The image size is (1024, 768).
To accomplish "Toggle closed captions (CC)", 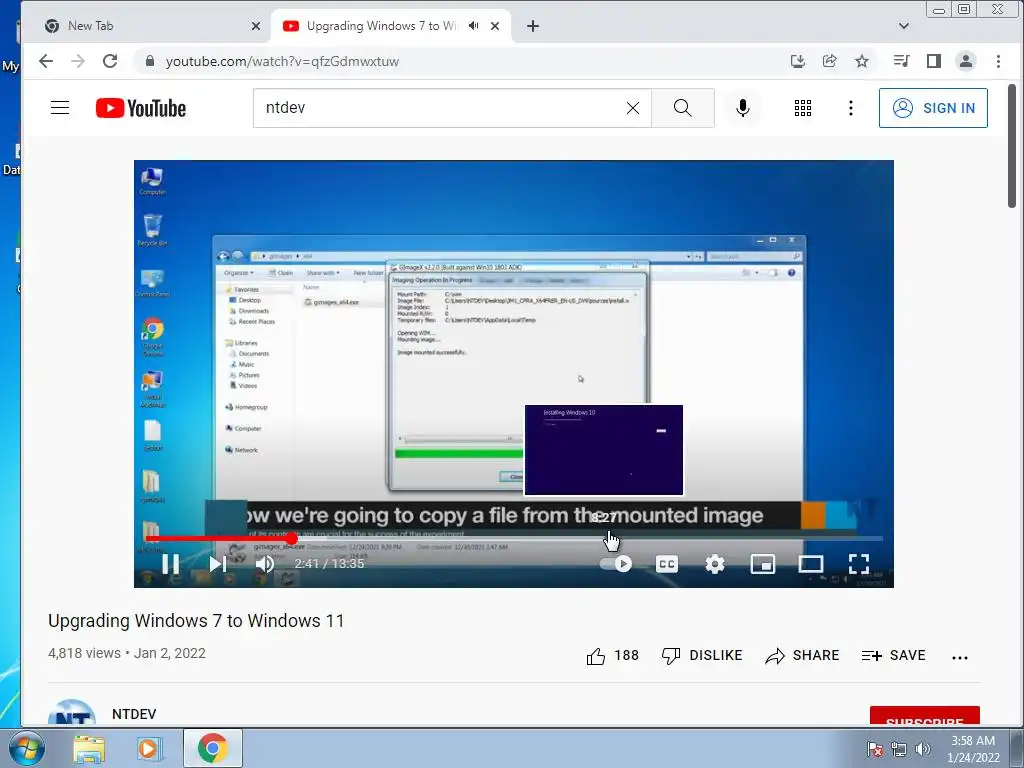I will [x=667, y=564].
